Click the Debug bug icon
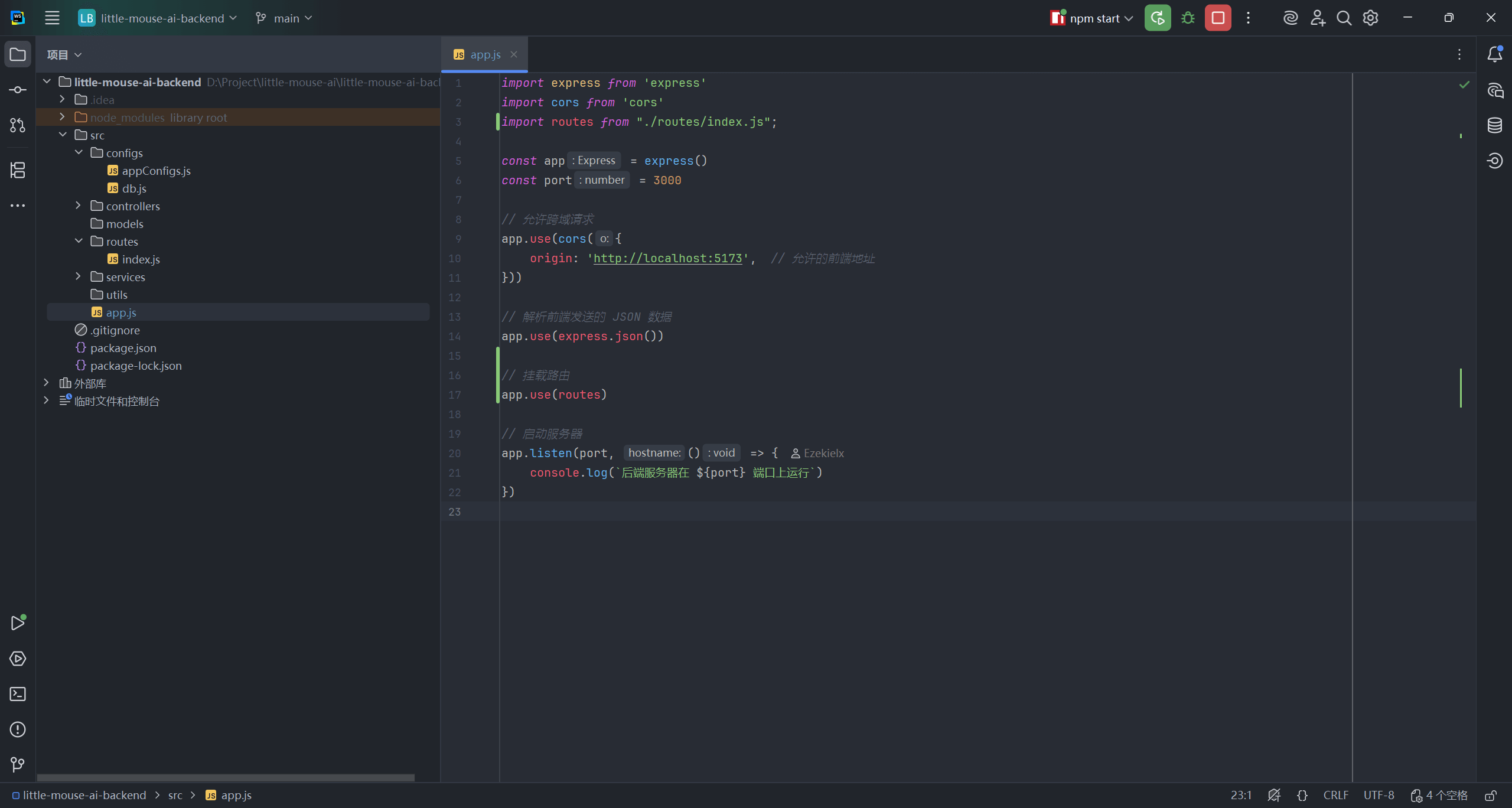 [1188, 18]
